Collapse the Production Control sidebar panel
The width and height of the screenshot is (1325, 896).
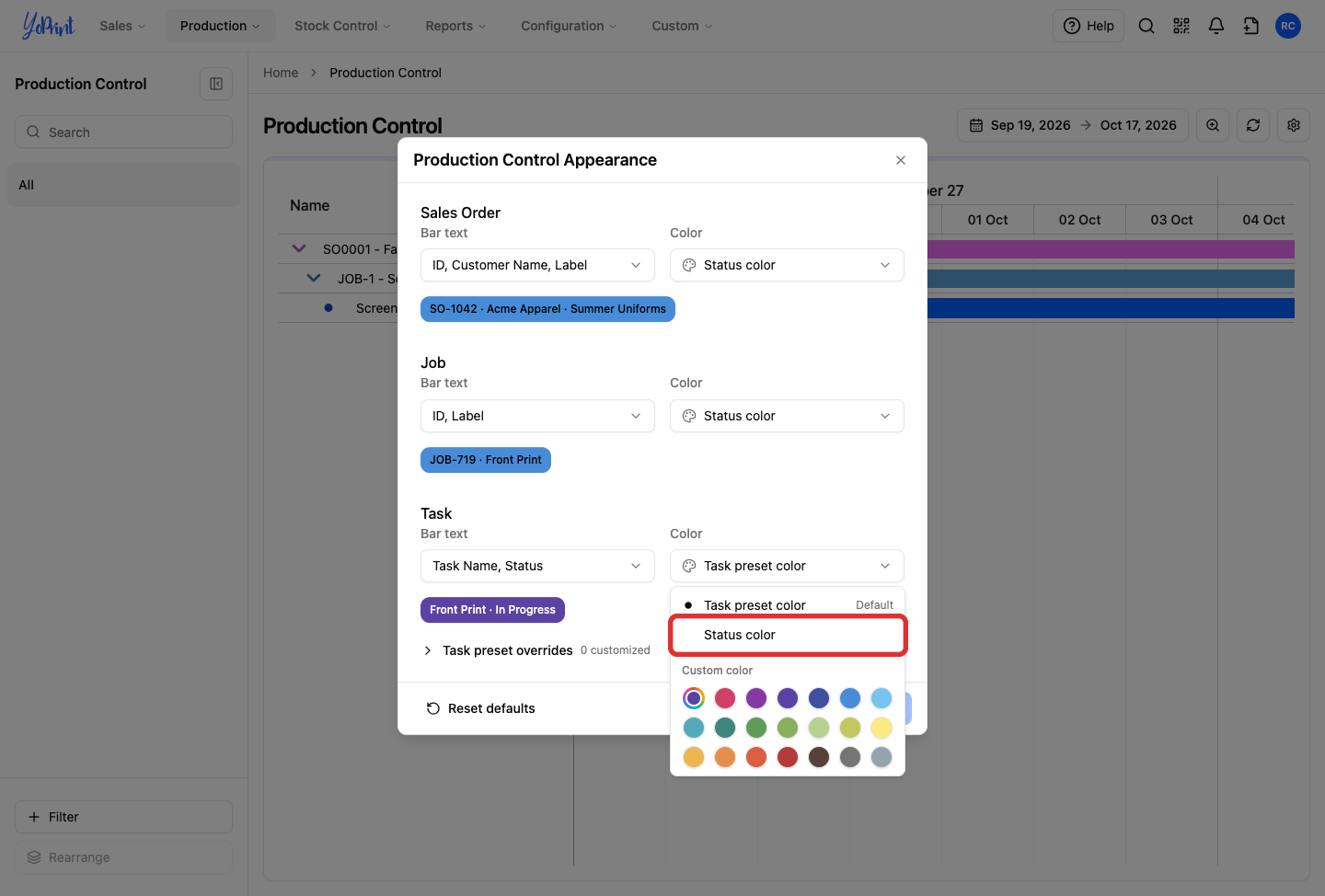point(216,84)
